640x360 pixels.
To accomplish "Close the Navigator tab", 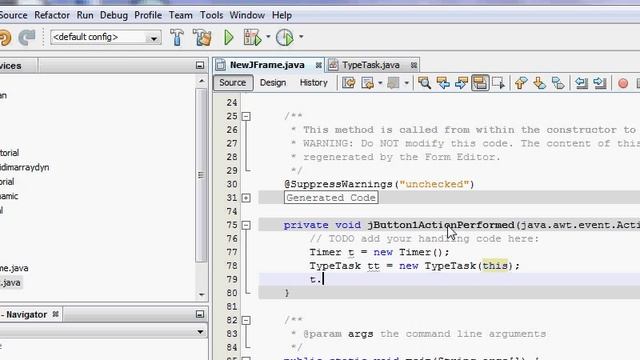I will point(56,314).
